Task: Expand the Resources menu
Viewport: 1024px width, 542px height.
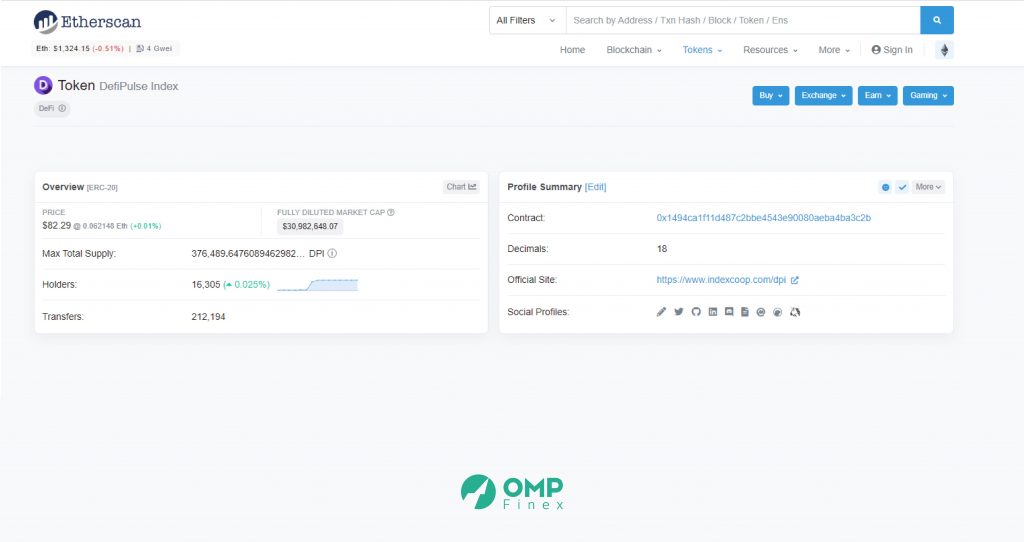Action: [x=770, y=50]
